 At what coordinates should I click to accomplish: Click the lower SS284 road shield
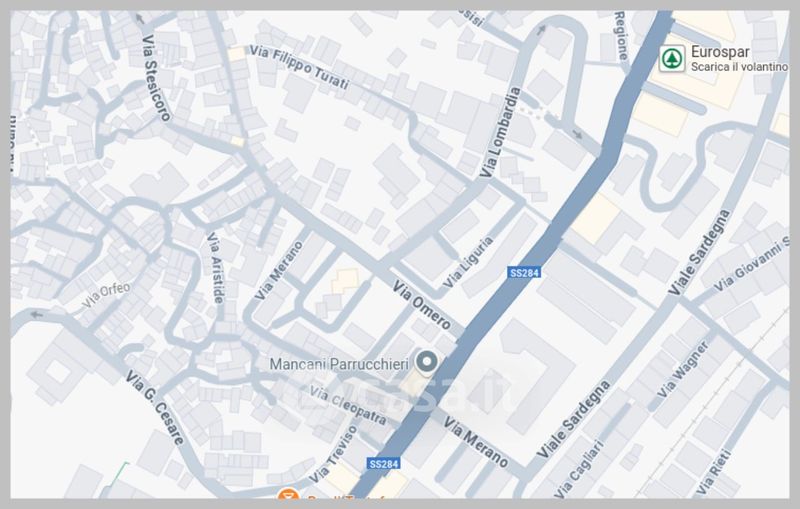(x=384, y=464)
